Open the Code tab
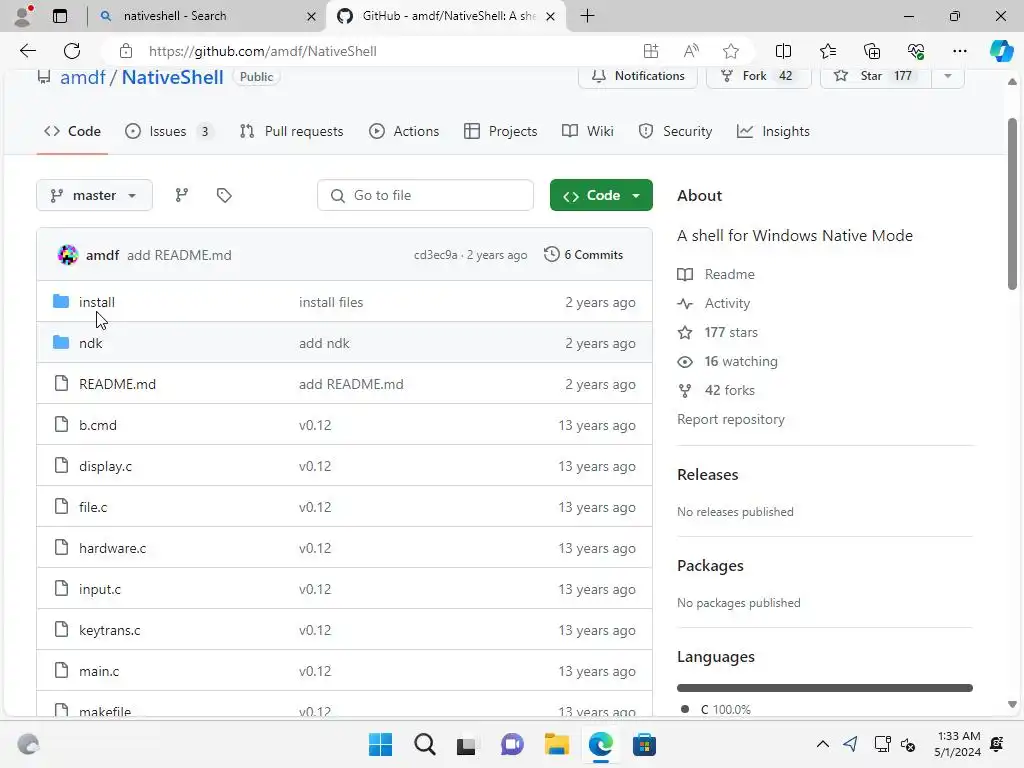 tap(72, 131)
